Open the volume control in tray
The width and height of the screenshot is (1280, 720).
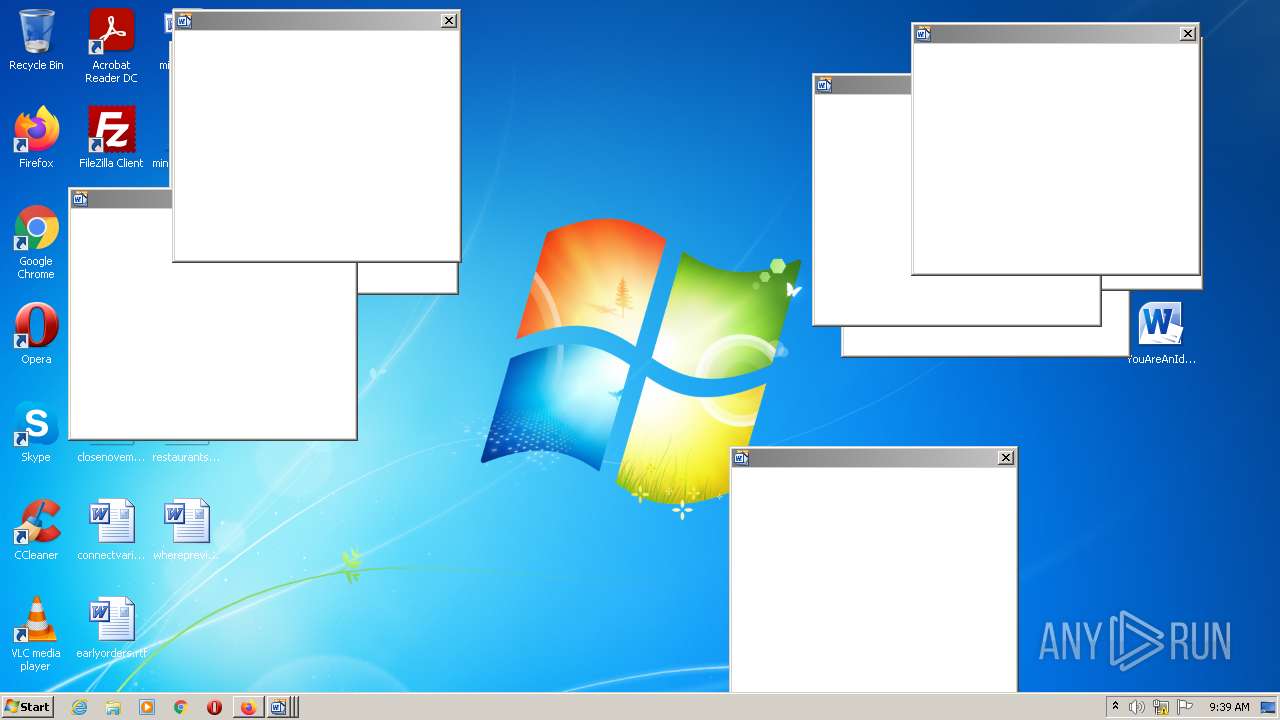point(1137,707)
